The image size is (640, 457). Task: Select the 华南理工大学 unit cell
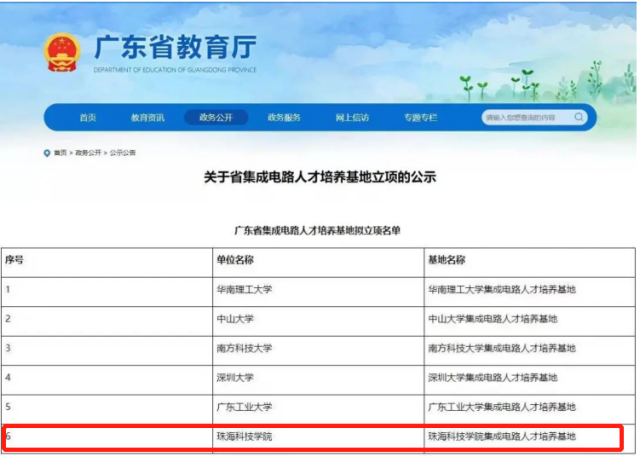[x=318, y=292]
